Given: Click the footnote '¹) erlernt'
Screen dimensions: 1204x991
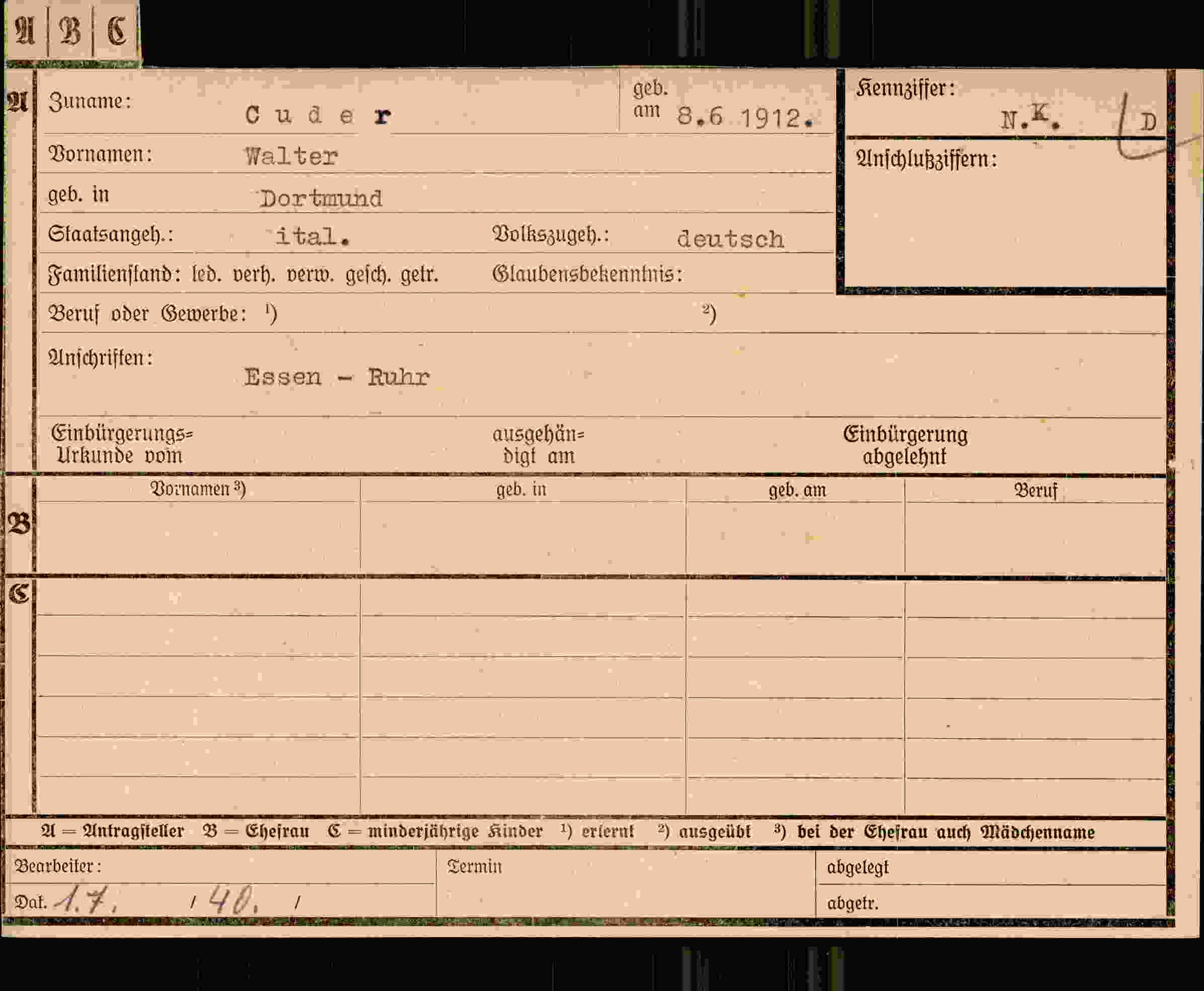Looking at the screenshot, I should pos(597,832).
